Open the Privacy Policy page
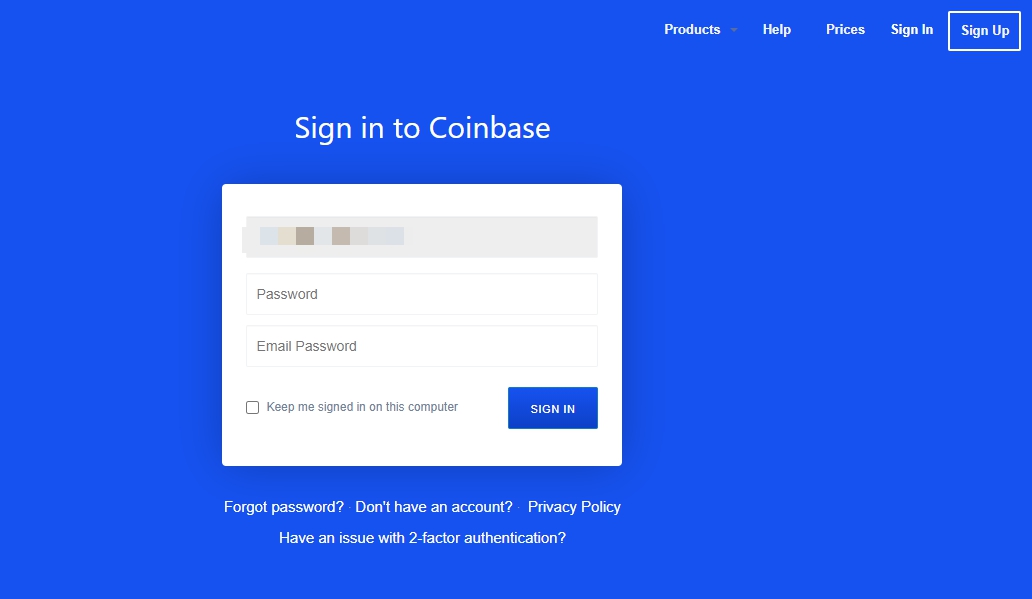Viewport: 1032px width, 599px height. coord(574,507)
